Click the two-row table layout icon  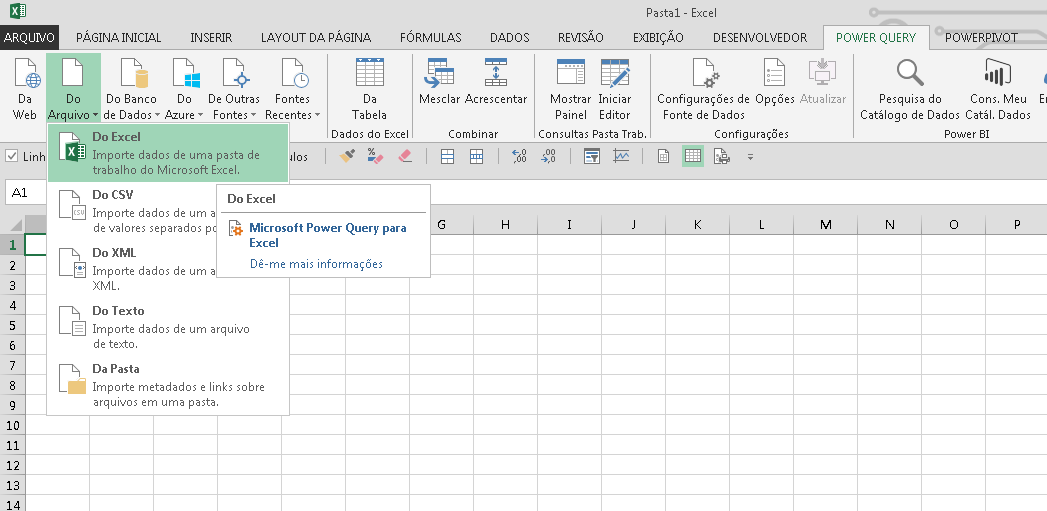pos(447,156)
